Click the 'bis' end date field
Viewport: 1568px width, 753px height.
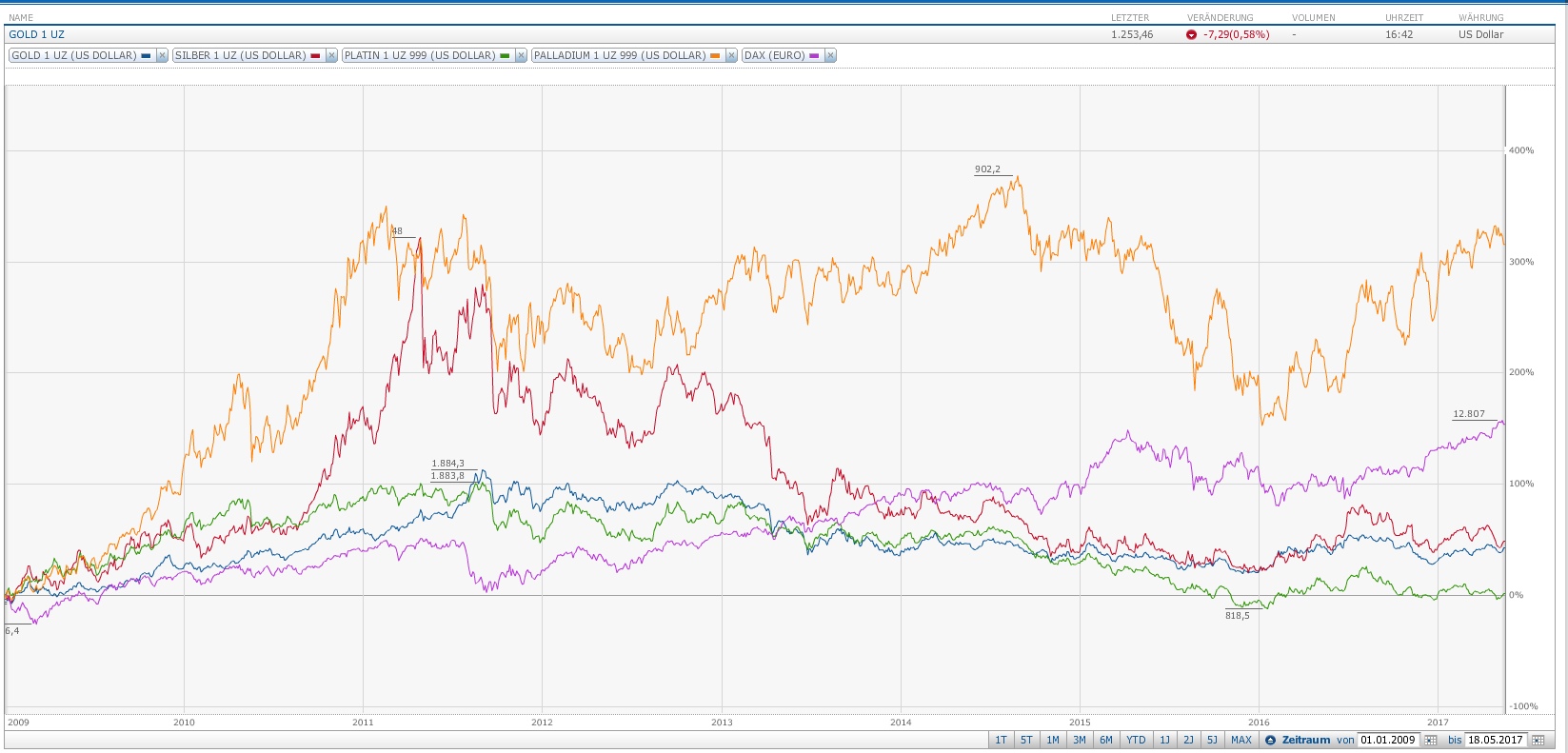(x=1496, y=740)
